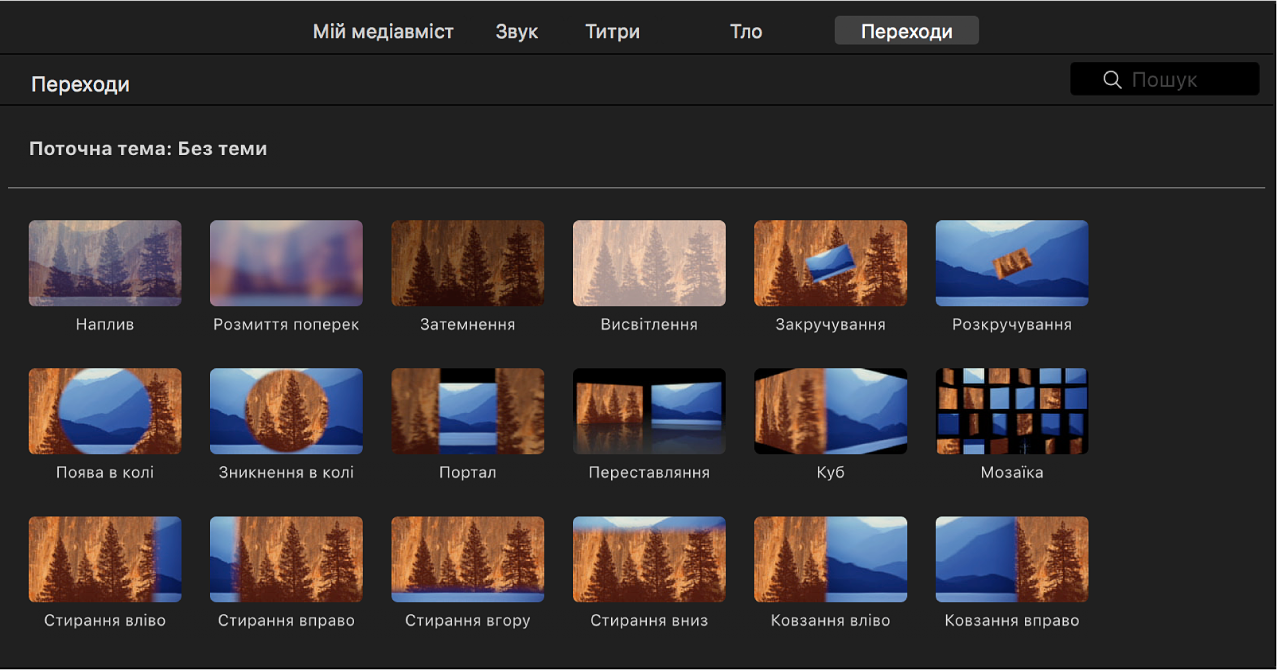Select the Мозаїка transition thumbnail
This screenshot has width=1279, height=670.
[x=1011, y=411]
